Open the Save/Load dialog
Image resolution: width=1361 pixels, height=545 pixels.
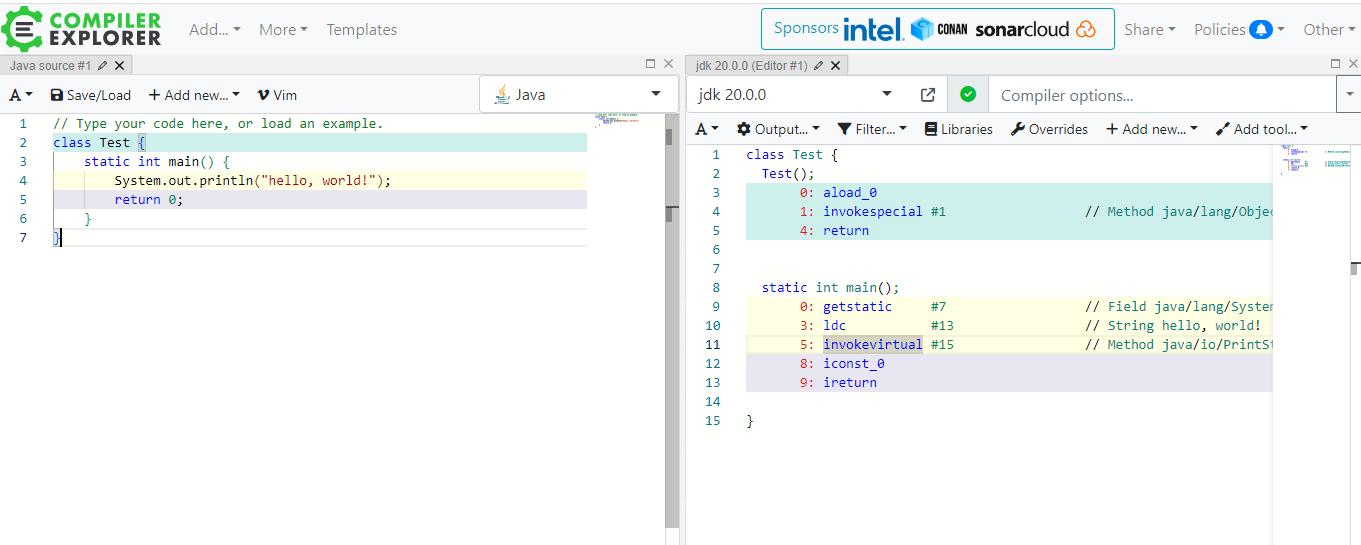pyautogui.click(x=90, y=95)
